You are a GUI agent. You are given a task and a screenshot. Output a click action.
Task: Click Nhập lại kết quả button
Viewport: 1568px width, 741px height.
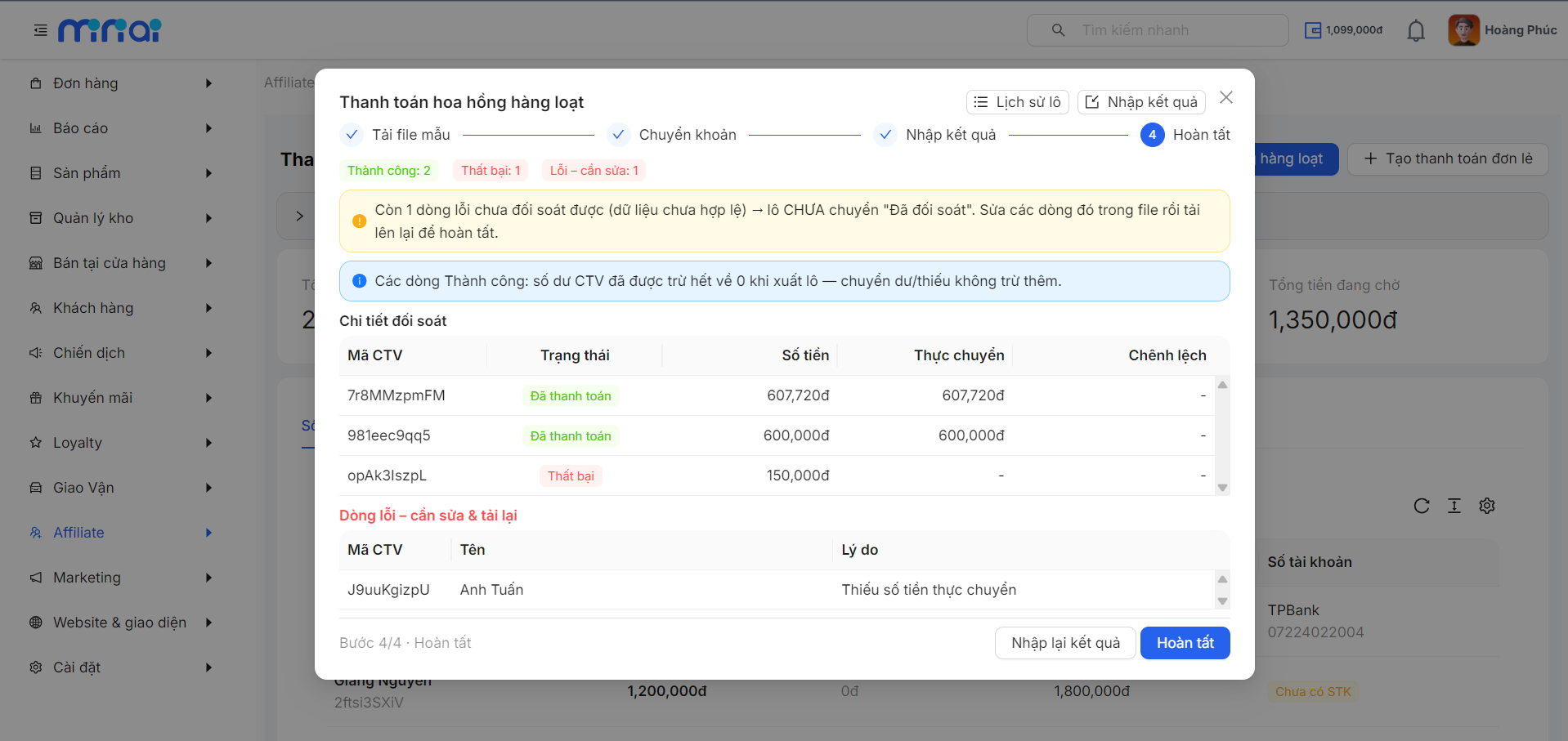1065,643
